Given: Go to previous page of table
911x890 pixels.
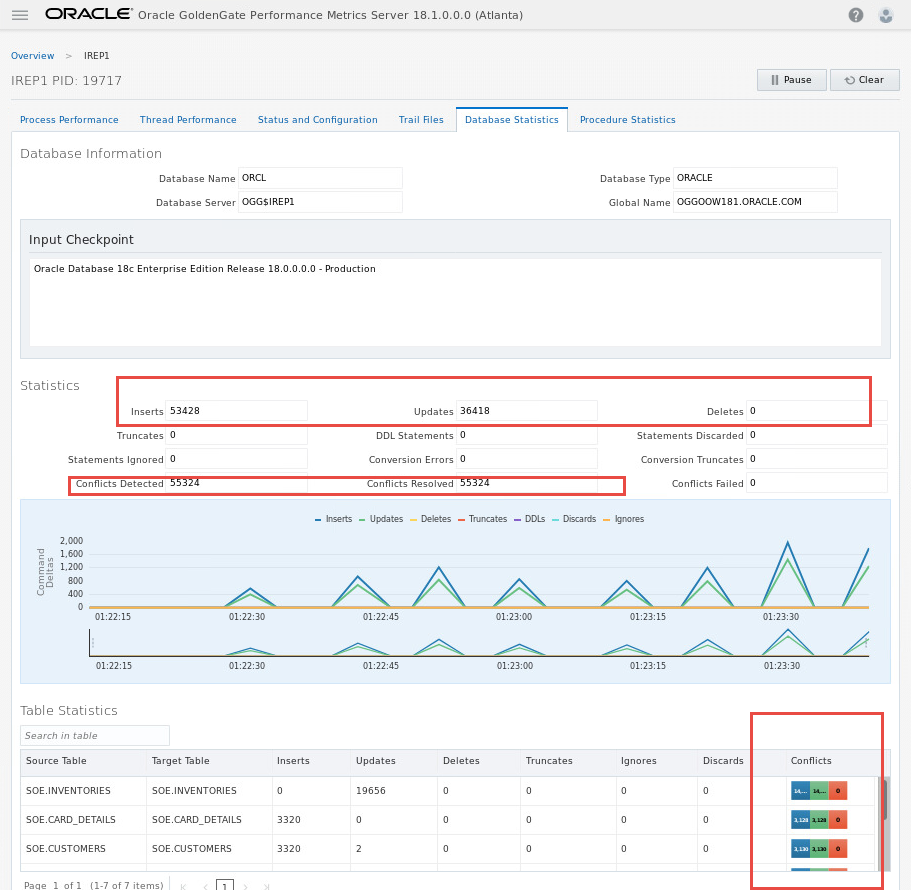Looking at the screenshot, I should tap(205, 886).
